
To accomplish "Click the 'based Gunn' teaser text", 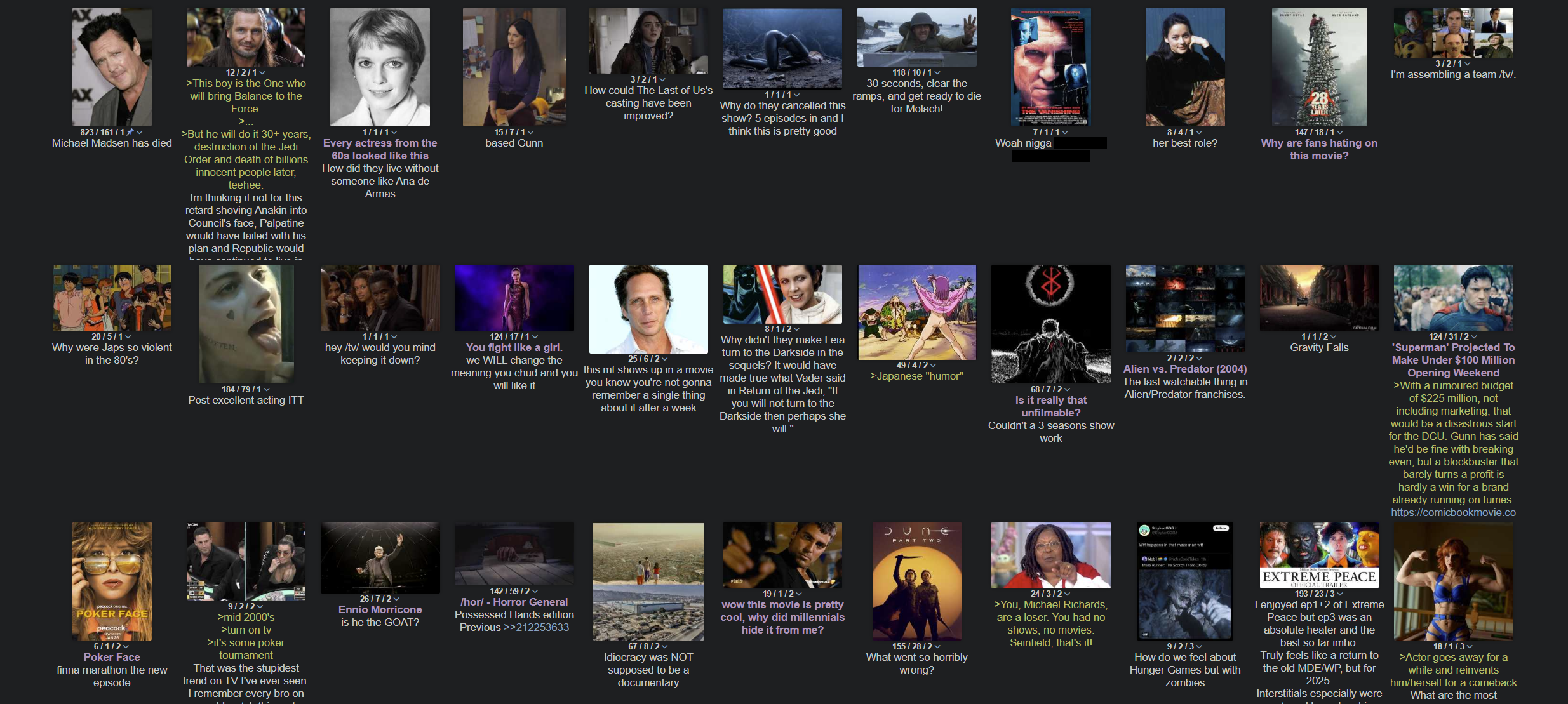I will [x=514, y=143].
